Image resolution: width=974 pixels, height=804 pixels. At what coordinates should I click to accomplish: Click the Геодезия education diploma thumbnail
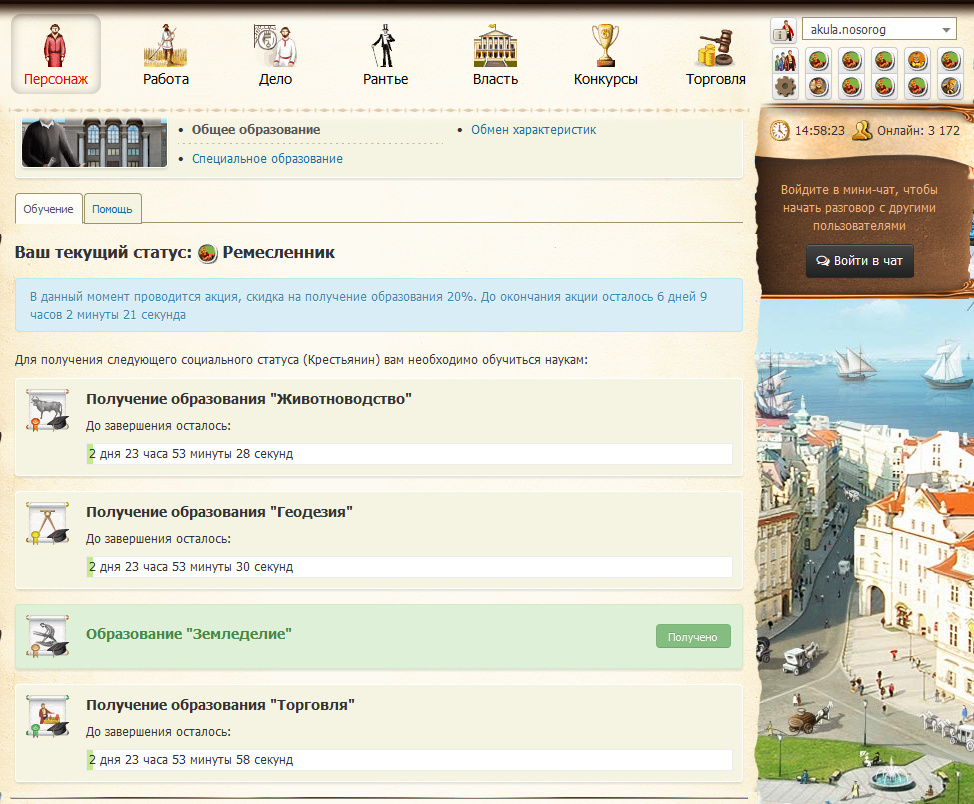pyautogui.click(x=47, y=524)
